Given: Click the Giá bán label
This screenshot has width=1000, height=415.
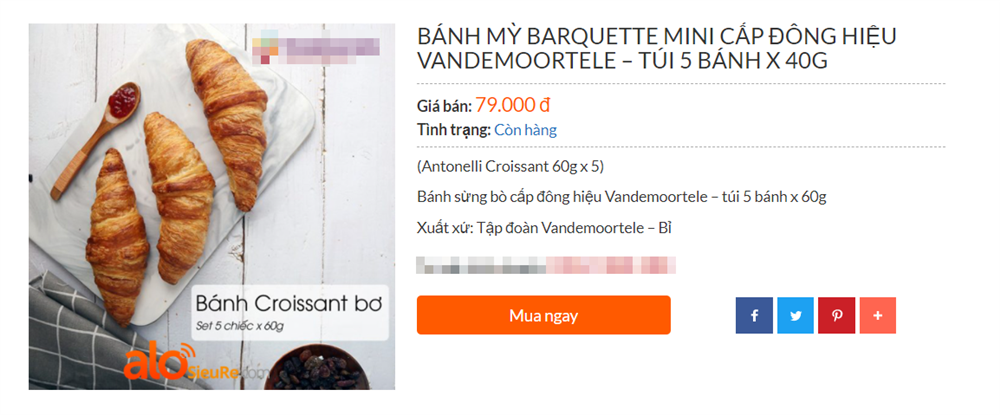Looking at the screenshot, I should coord(444,105).
